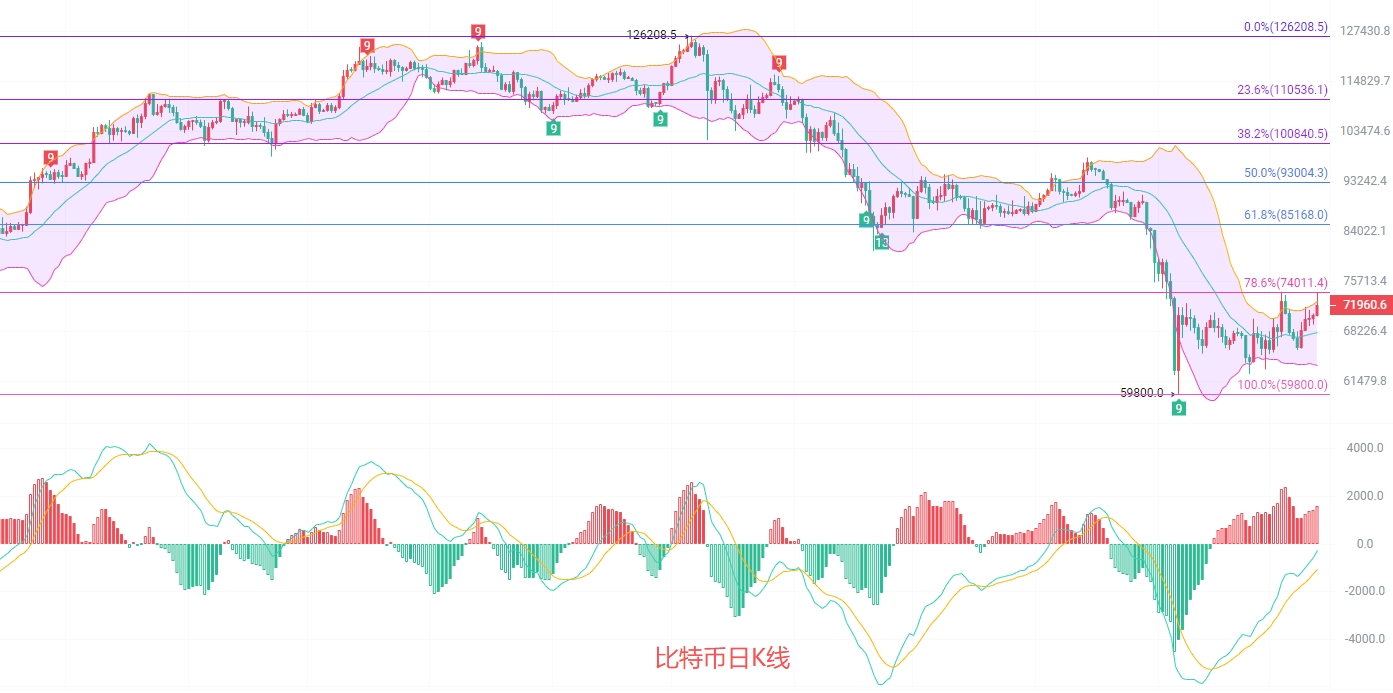This screenshot has width=1393, height=693.
Task: Click the rightmost red 9 signal marker
Action: pos(778,62)
